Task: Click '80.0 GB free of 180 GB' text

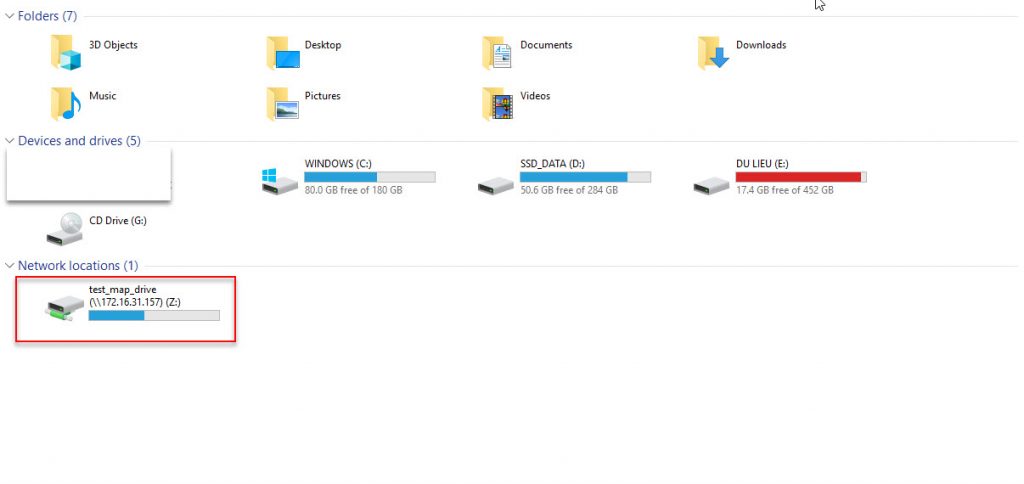Action: click(x=353, y=191)
